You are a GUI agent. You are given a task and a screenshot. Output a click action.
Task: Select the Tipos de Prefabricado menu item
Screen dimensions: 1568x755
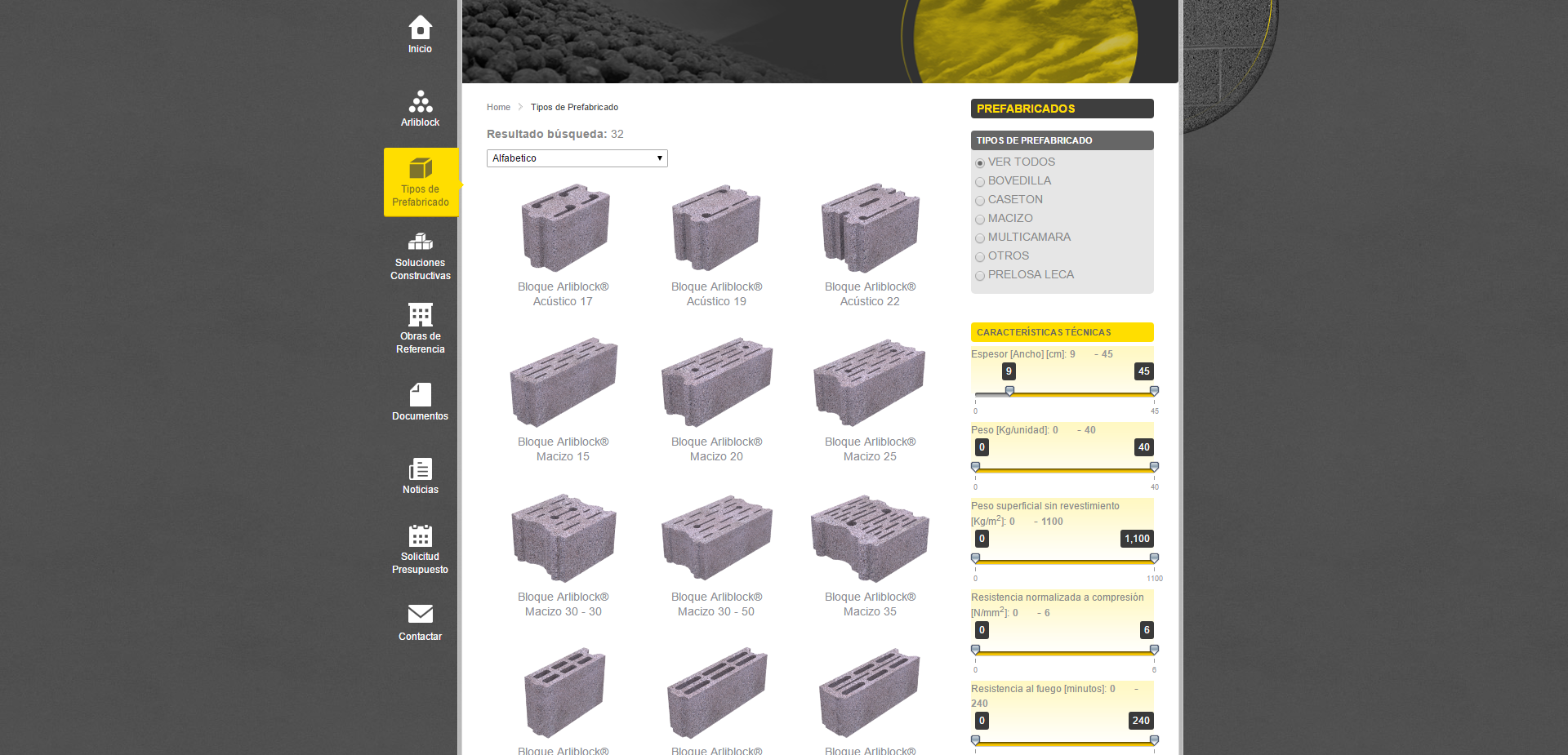coord(421,182)
